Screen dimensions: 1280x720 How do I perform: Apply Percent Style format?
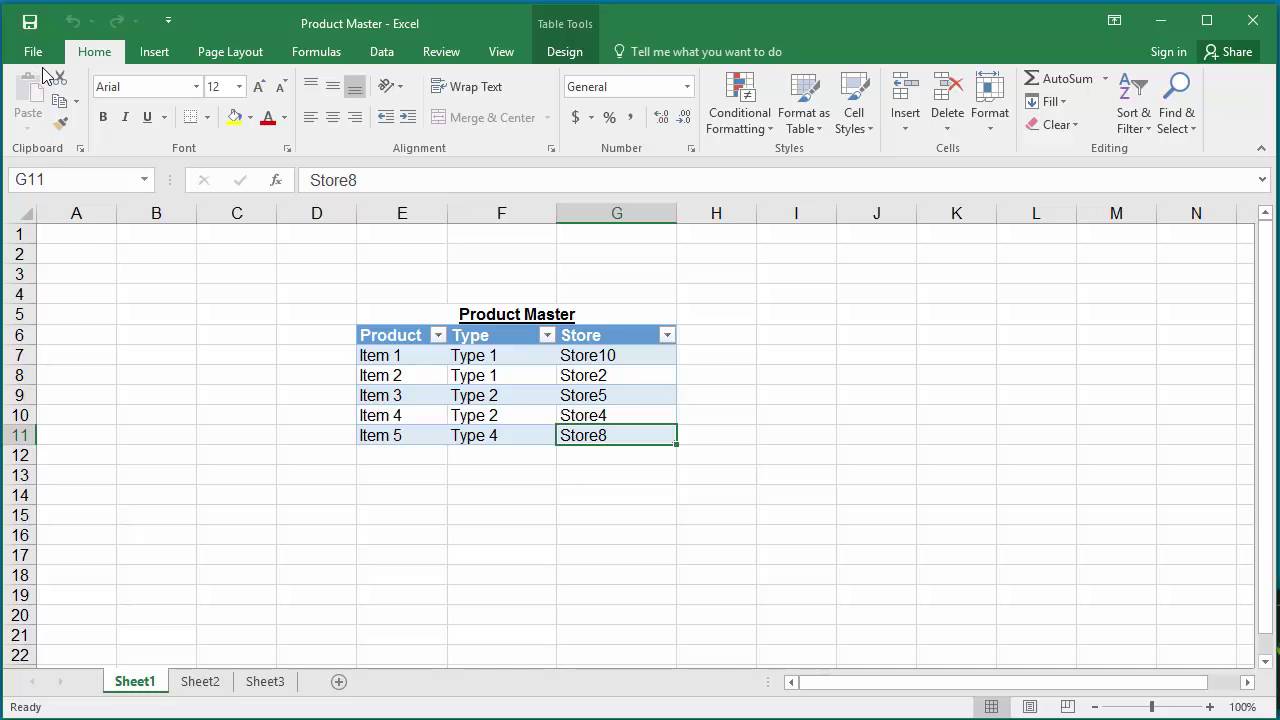point(609,117)
